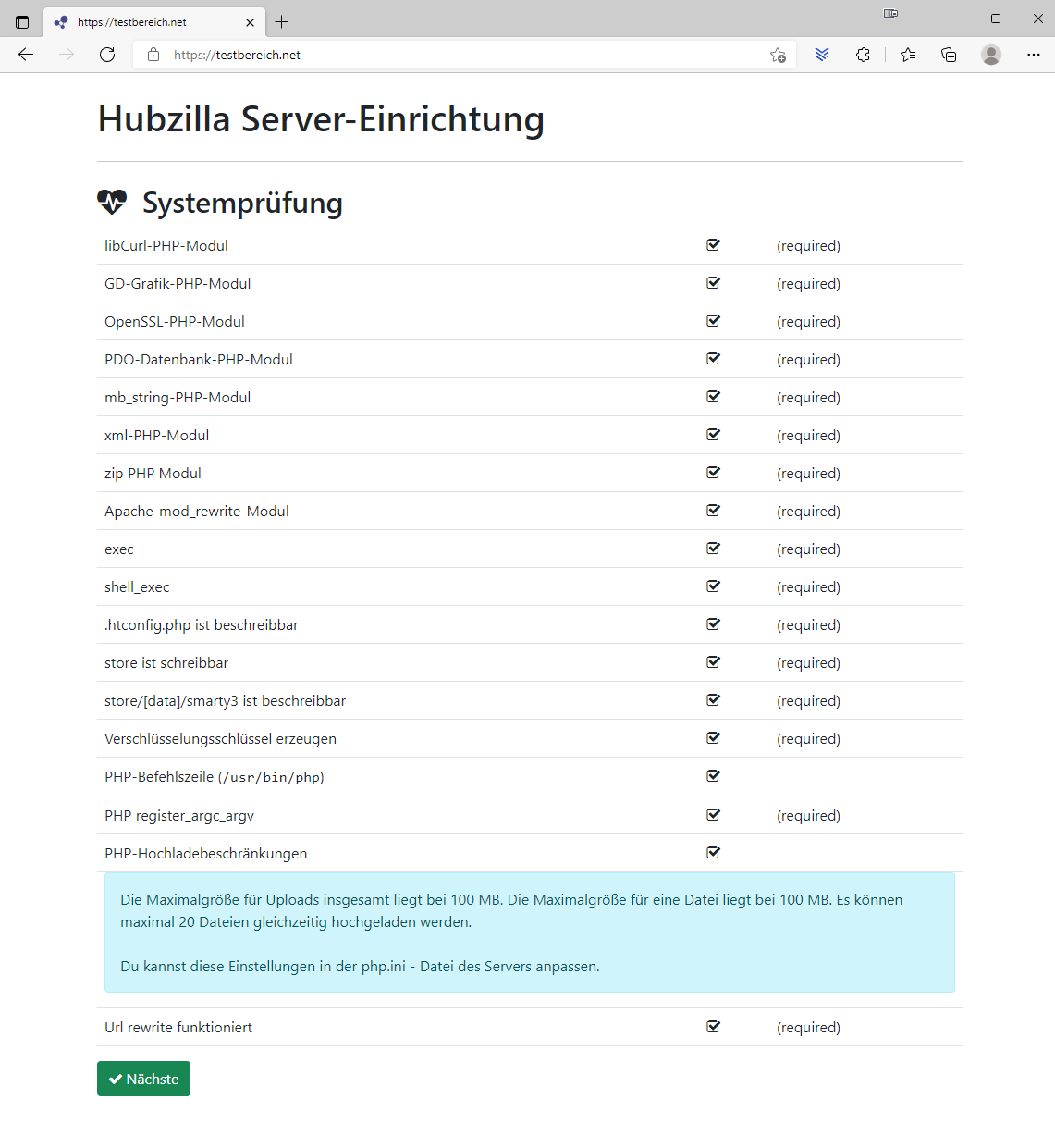Viewport: 1055px width, 1148px height.
Task: Open the vertical tabs panel button
Action: click(x=21, y=20)
